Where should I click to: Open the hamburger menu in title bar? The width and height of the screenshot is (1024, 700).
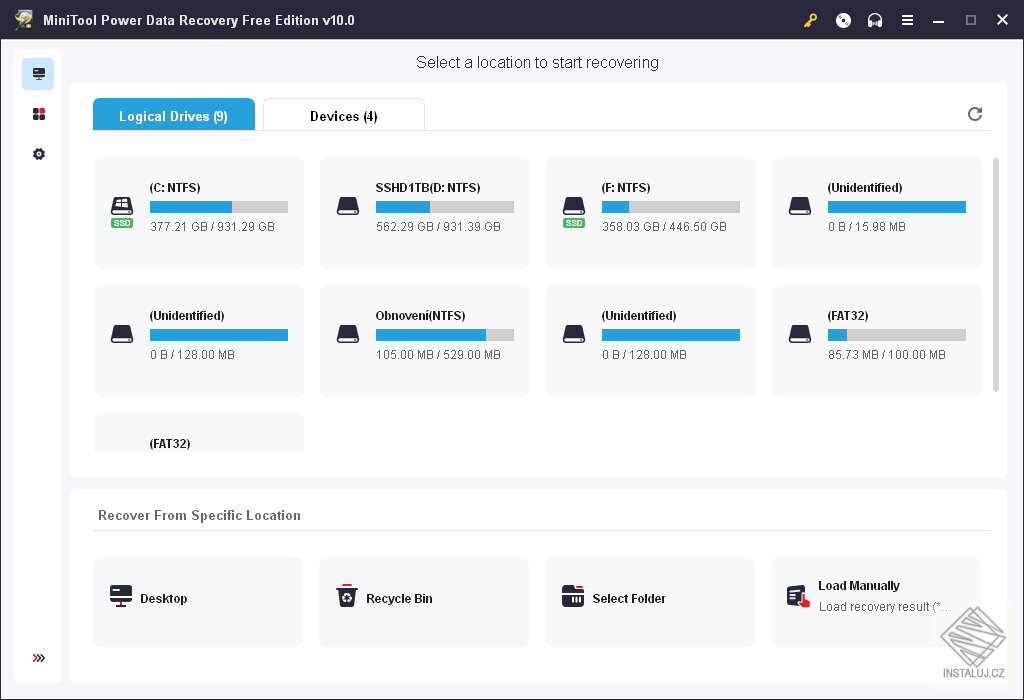(907, 20)
